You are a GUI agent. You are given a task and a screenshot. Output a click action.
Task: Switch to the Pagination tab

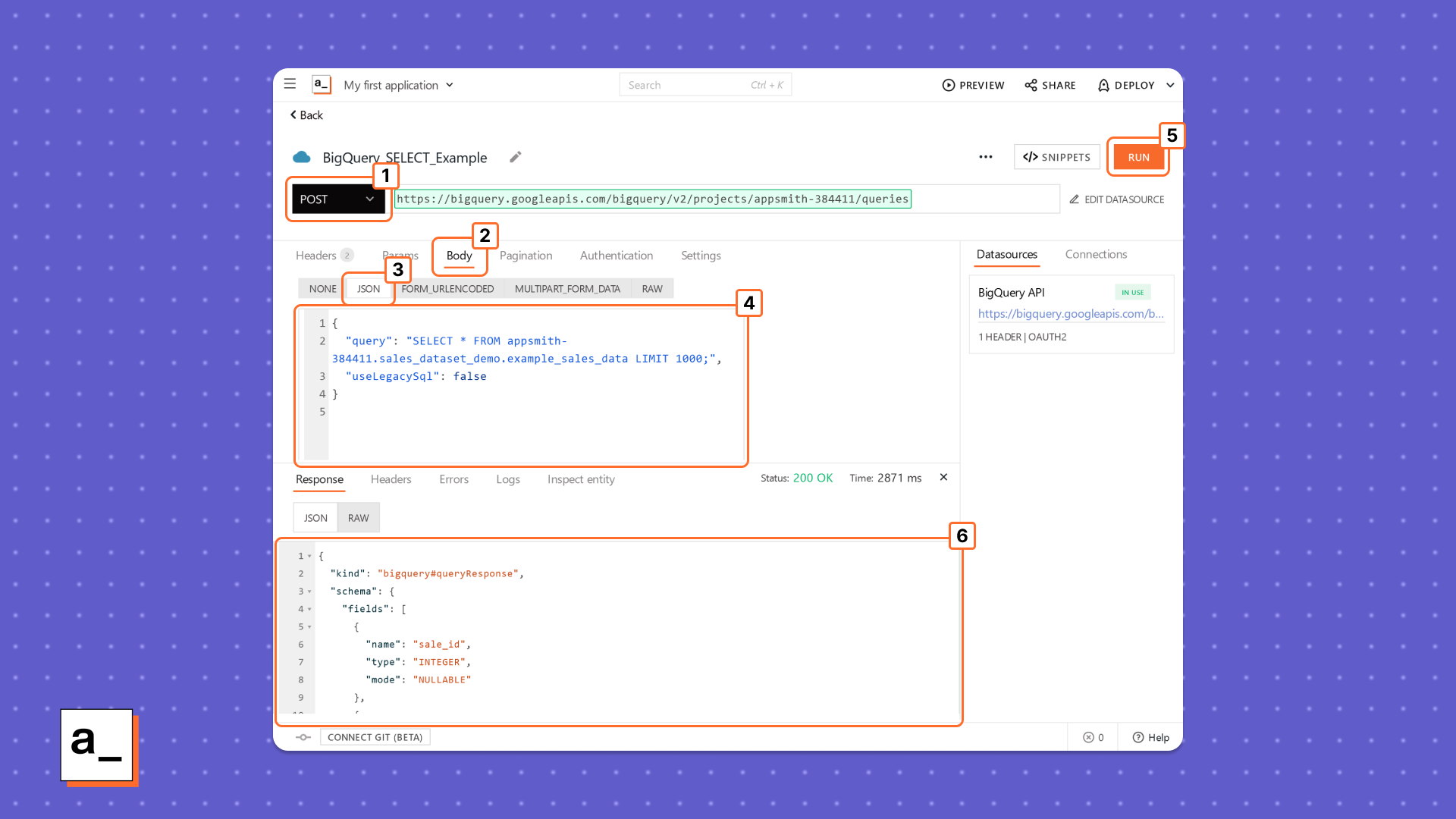(x=526, y=256)
